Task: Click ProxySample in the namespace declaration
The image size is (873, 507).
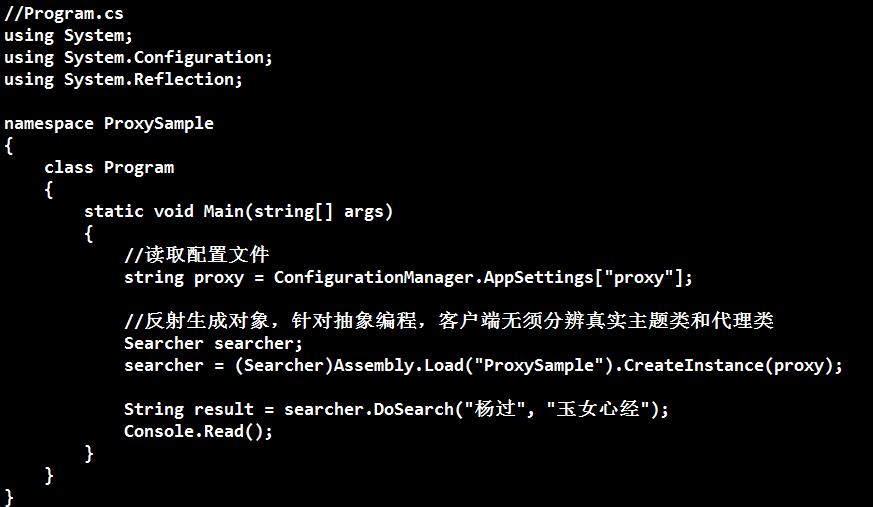Action: click(158, 123)
